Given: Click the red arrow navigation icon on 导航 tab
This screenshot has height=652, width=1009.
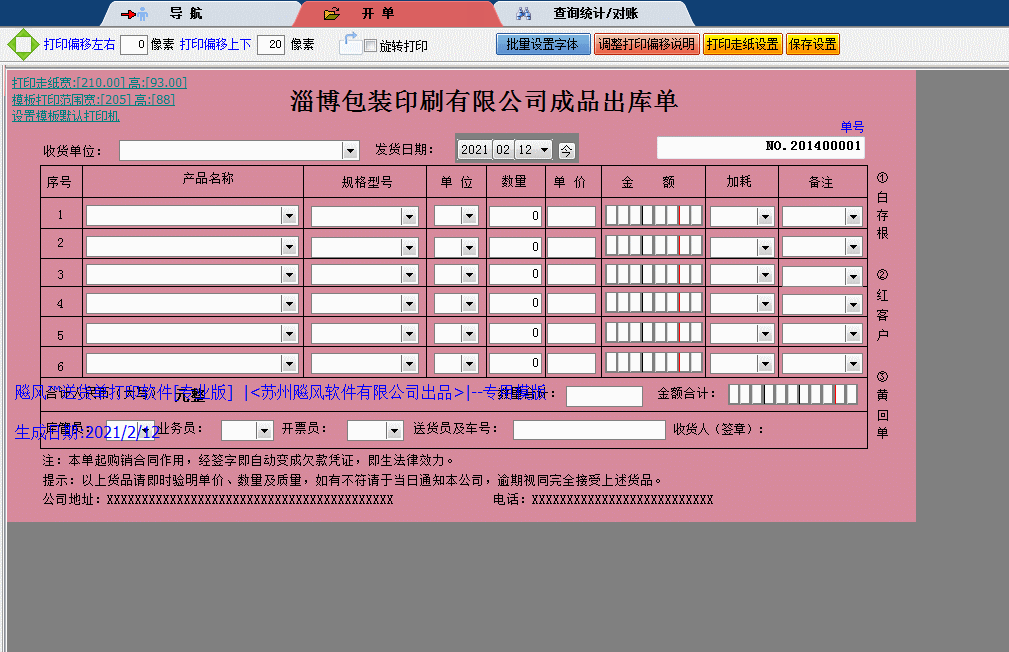Looking at the screenshot, I should click(129, 13).
